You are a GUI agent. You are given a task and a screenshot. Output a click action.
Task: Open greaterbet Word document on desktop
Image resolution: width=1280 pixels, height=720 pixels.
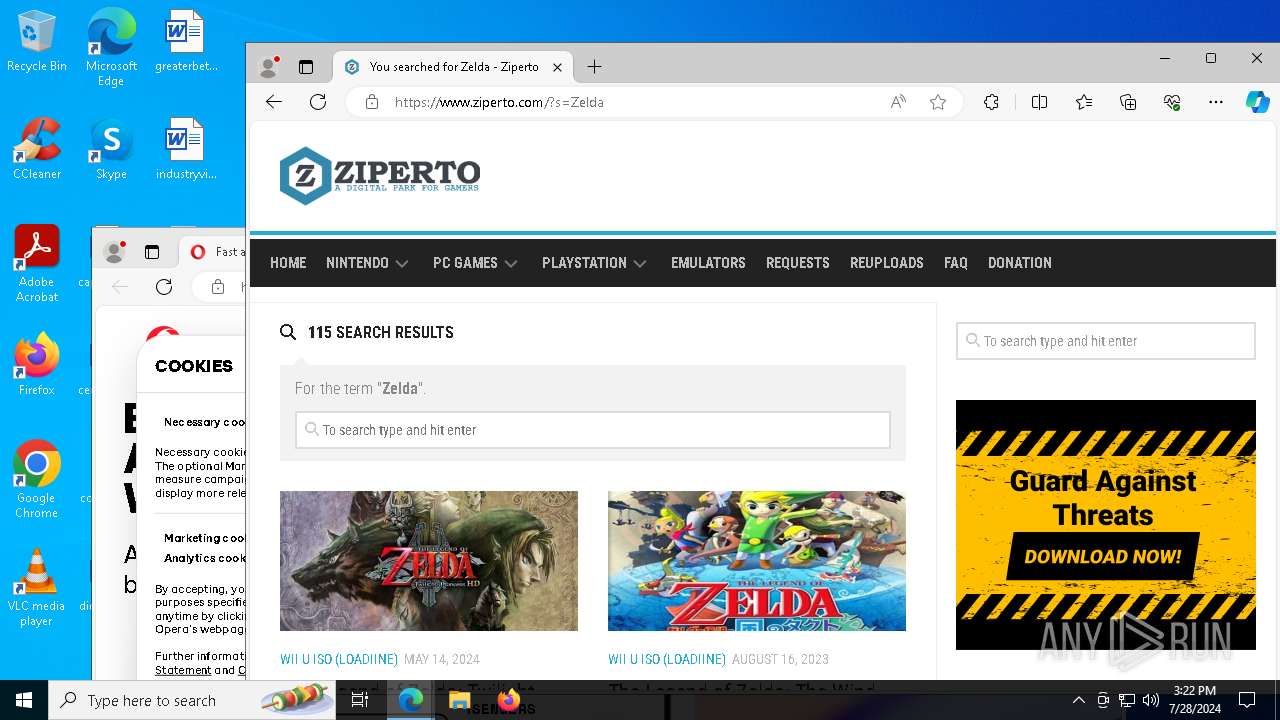pyautogui.click(x=186, y=42)
